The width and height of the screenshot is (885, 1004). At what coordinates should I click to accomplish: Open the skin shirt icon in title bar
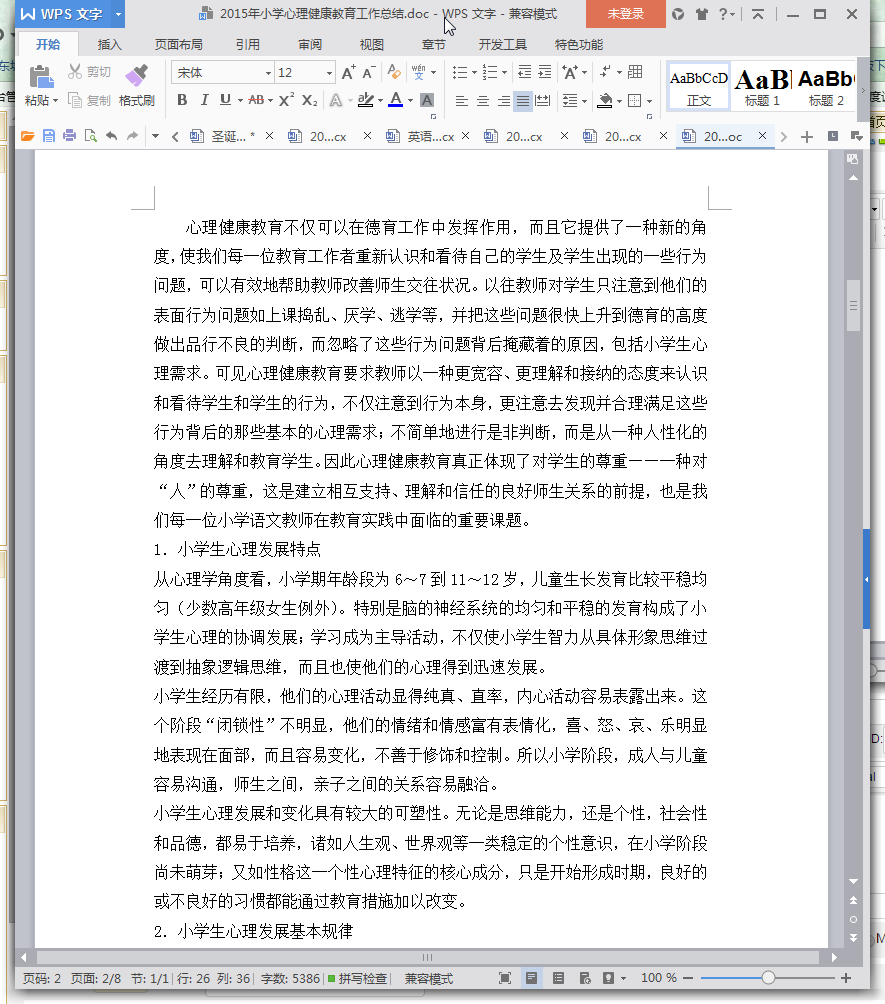pos(702,14)
